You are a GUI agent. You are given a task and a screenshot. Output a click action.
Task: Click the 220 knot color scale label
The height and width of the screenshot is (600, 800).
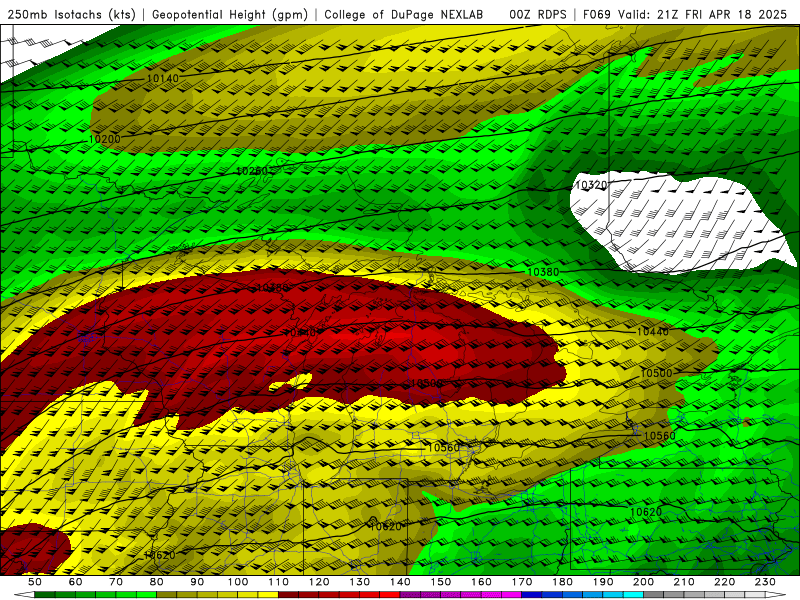724,582
